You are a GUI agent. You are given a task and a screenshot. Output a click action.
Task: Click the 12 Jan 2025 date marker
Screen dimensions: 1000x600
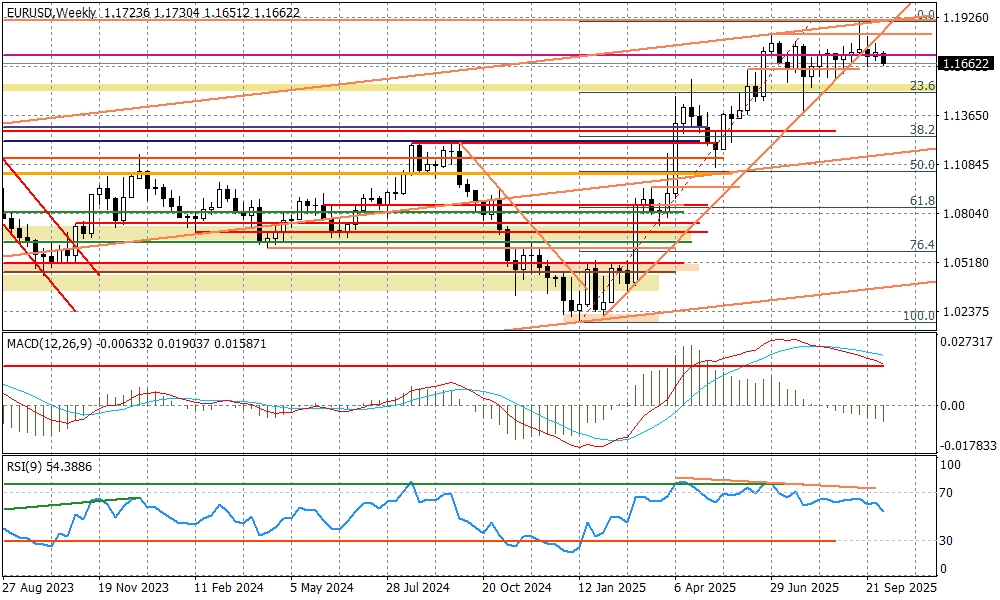(x=609, y=588)
